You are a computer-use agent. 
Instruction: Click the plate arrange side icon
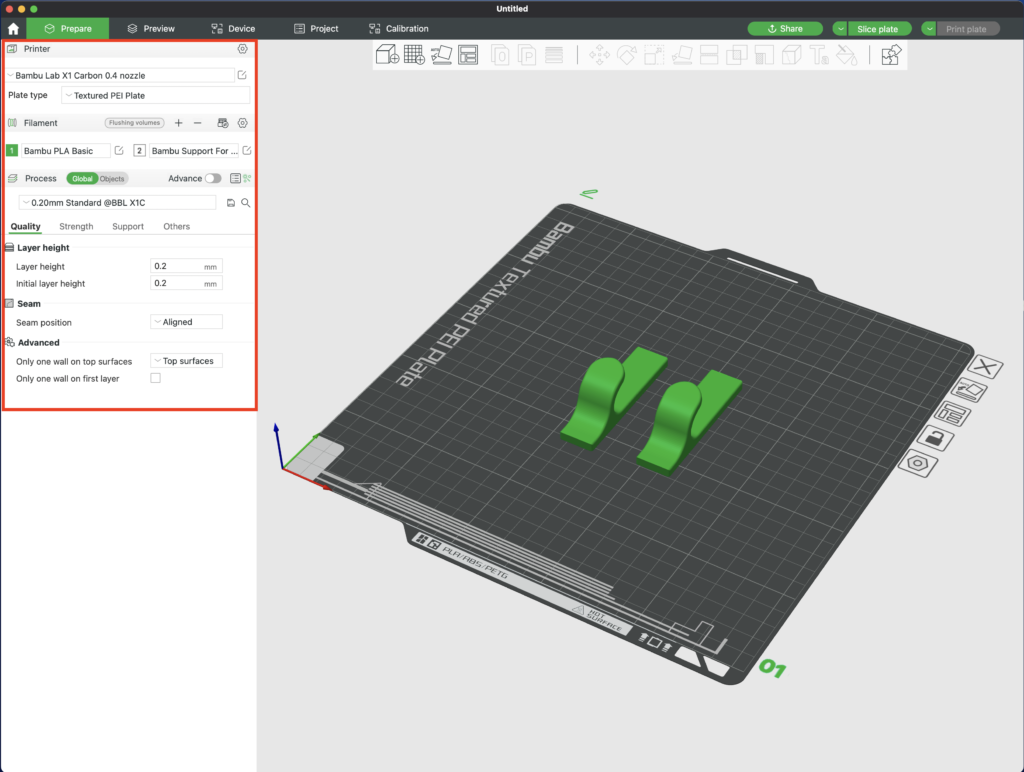(952, 415)
